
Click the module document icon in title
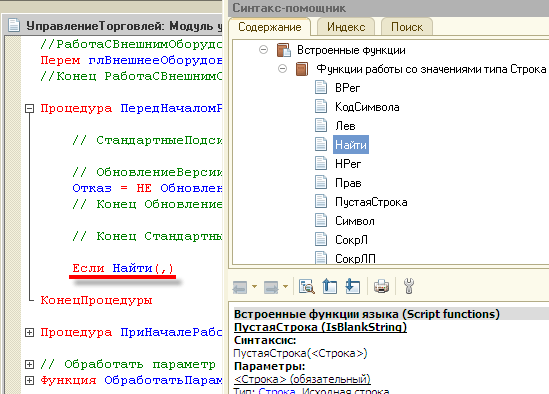pos(14,25)
